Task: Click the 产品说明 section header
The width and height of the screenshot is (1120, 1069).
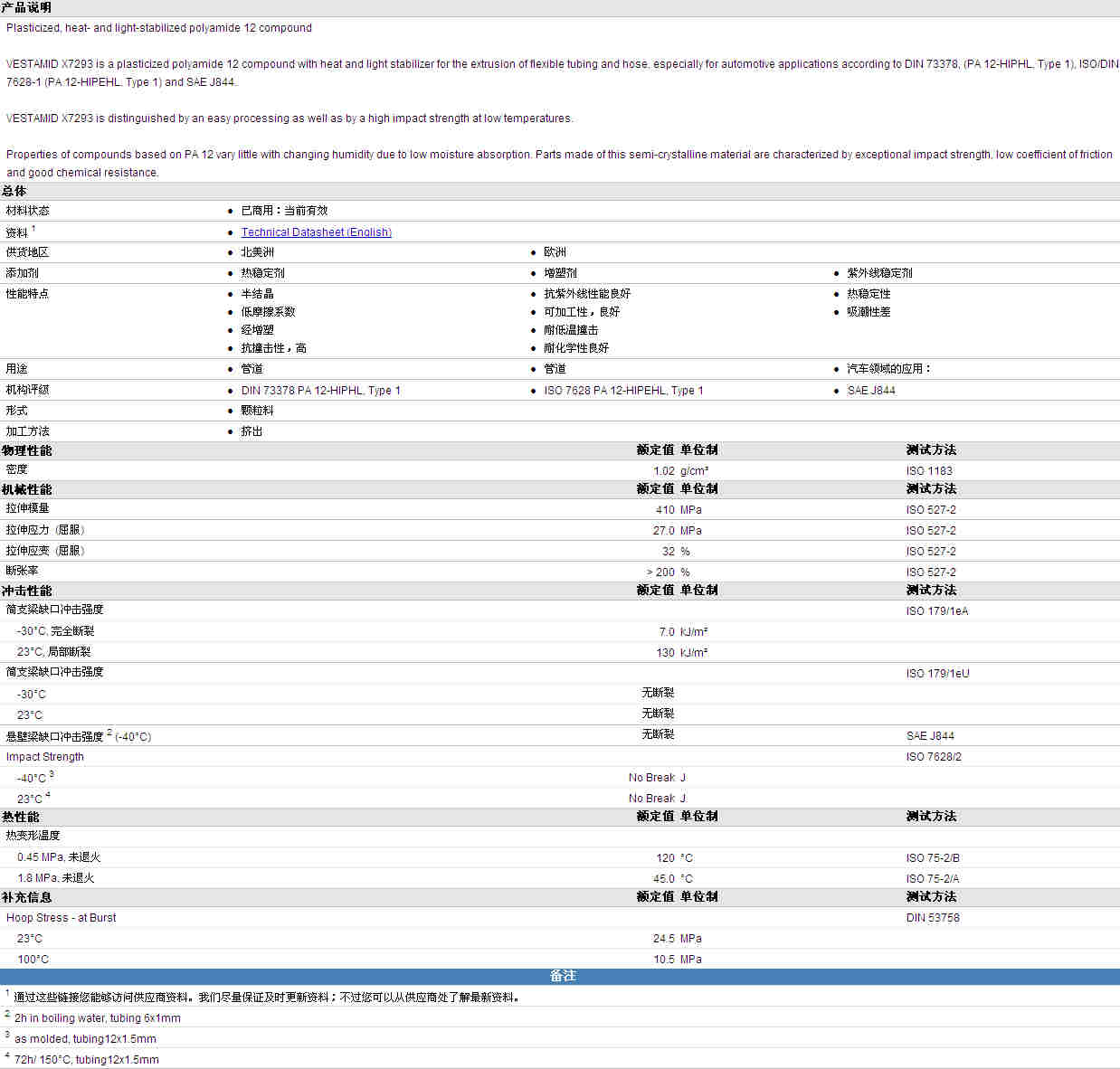Action: pos(26,7)
